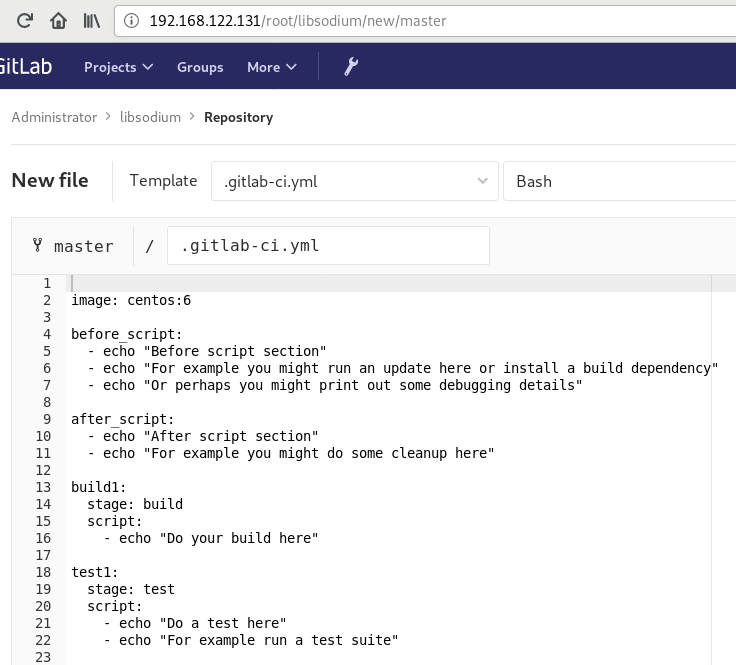Click the browser Home icon
Screen dimensions: 736x665
[x=58, y=20]
